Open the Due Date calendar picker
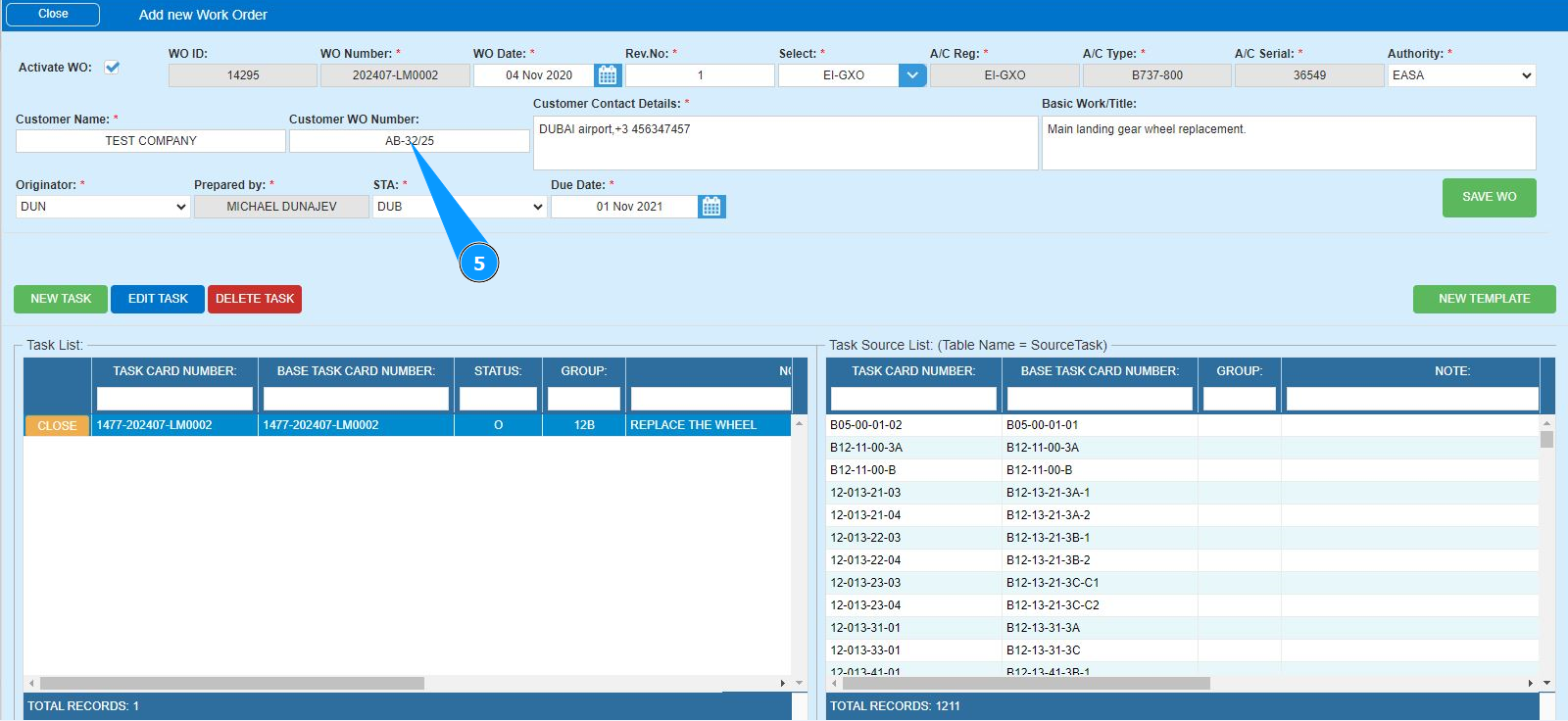 pyautogui.click(x=711, y=207)
